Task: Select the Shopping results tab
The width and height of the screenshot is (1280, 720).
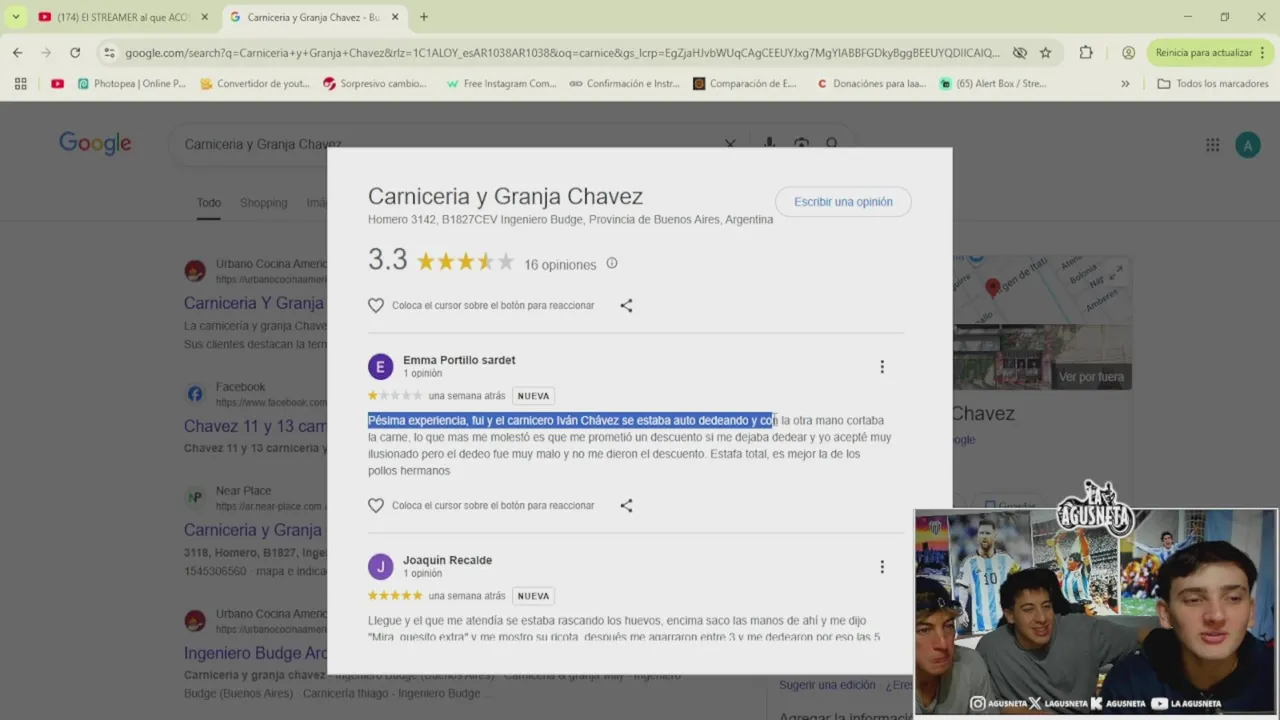Action: tap(263, 203)
